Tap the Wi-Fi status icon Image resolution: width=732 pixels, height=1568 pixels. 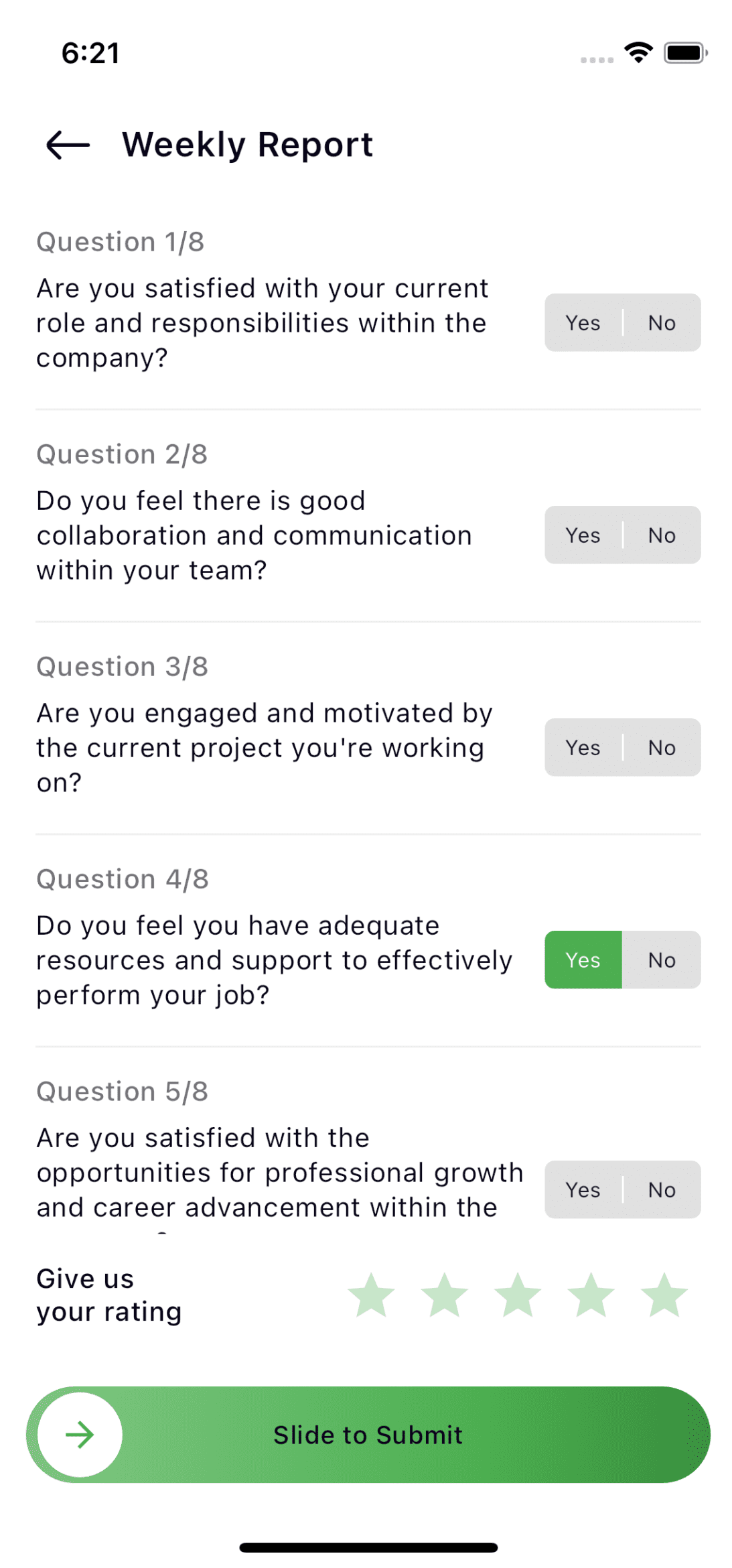(638, 52)
